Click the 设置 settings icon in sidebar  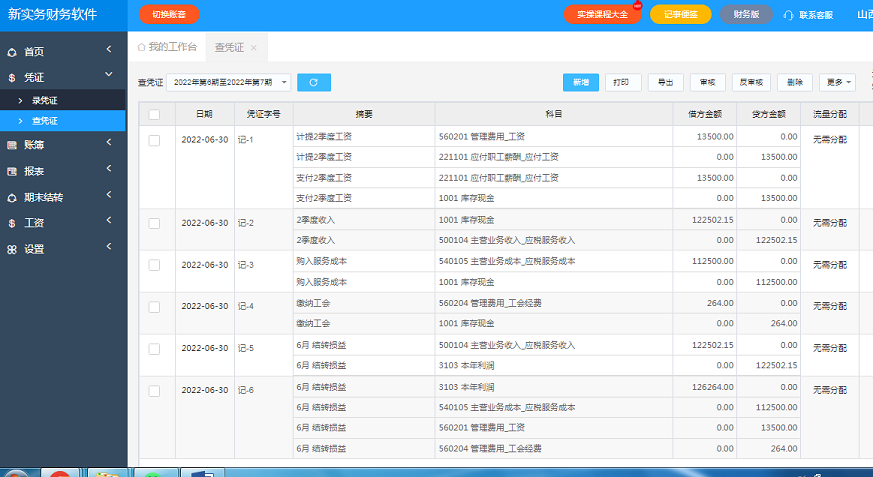[12, 249]
